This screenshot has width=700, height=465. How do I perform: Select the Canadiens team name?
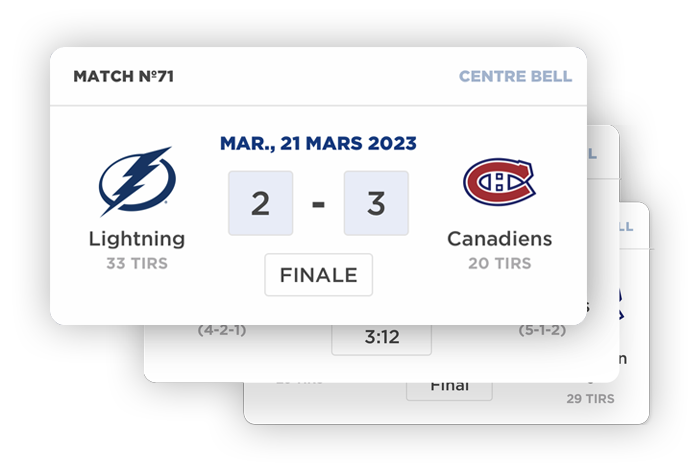(x=499, y=239)
